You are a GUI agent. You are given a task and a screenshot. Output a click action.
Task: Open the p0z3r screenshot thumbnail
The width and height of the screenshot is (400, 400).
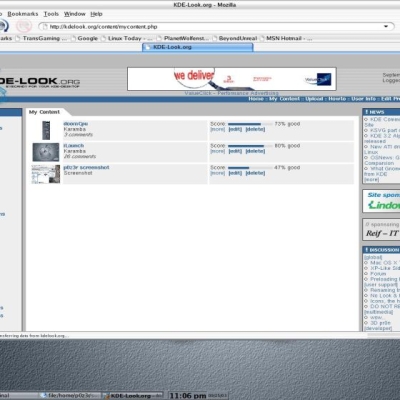tap(46, 174)
